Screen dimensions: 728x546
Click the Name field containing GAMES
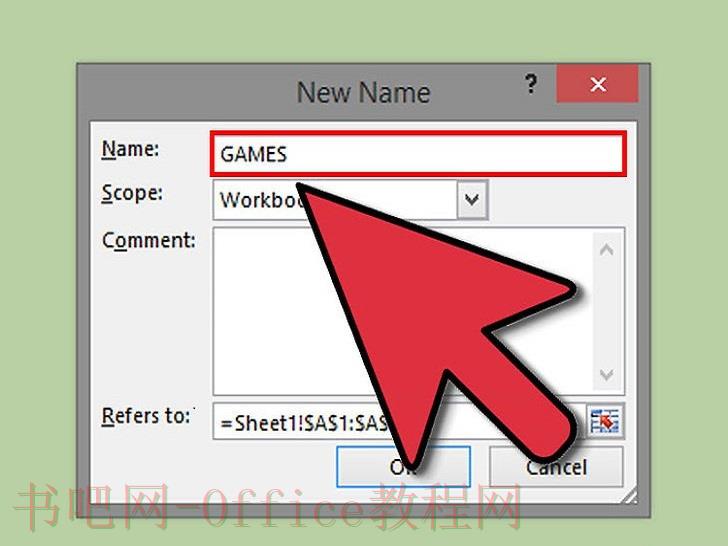[x=418, y=154]
